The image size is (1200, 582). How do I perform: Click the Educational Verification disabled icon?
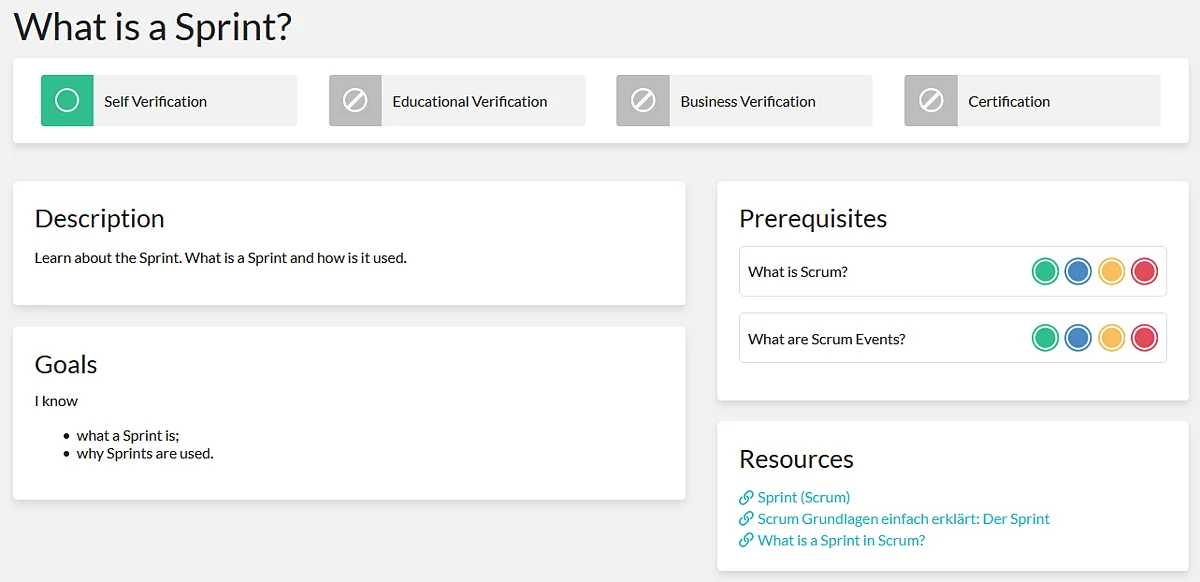(x=355, y=101)
